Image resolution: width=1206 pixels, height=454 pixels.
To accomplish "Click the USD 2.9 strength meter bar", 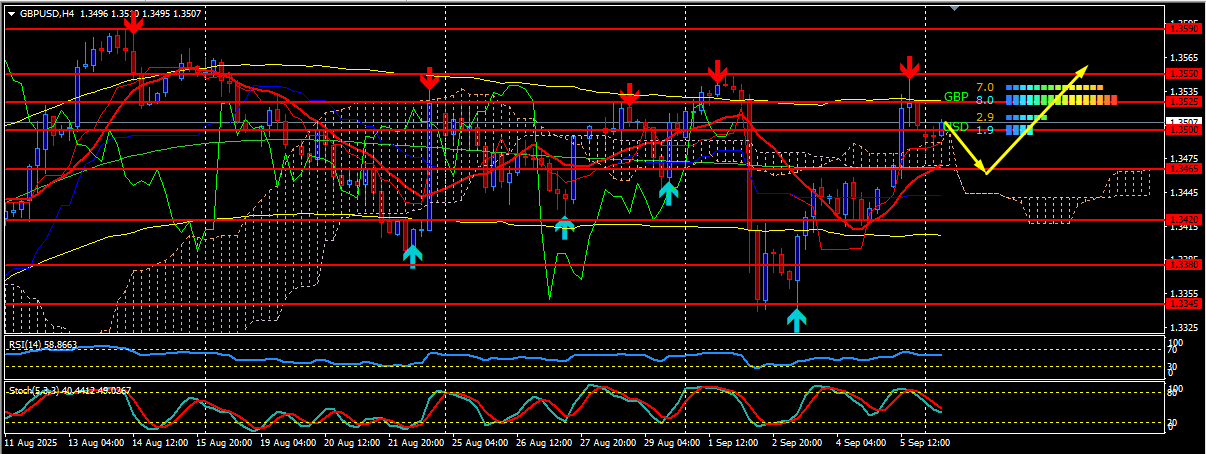I will click(x=1026, y=118).
